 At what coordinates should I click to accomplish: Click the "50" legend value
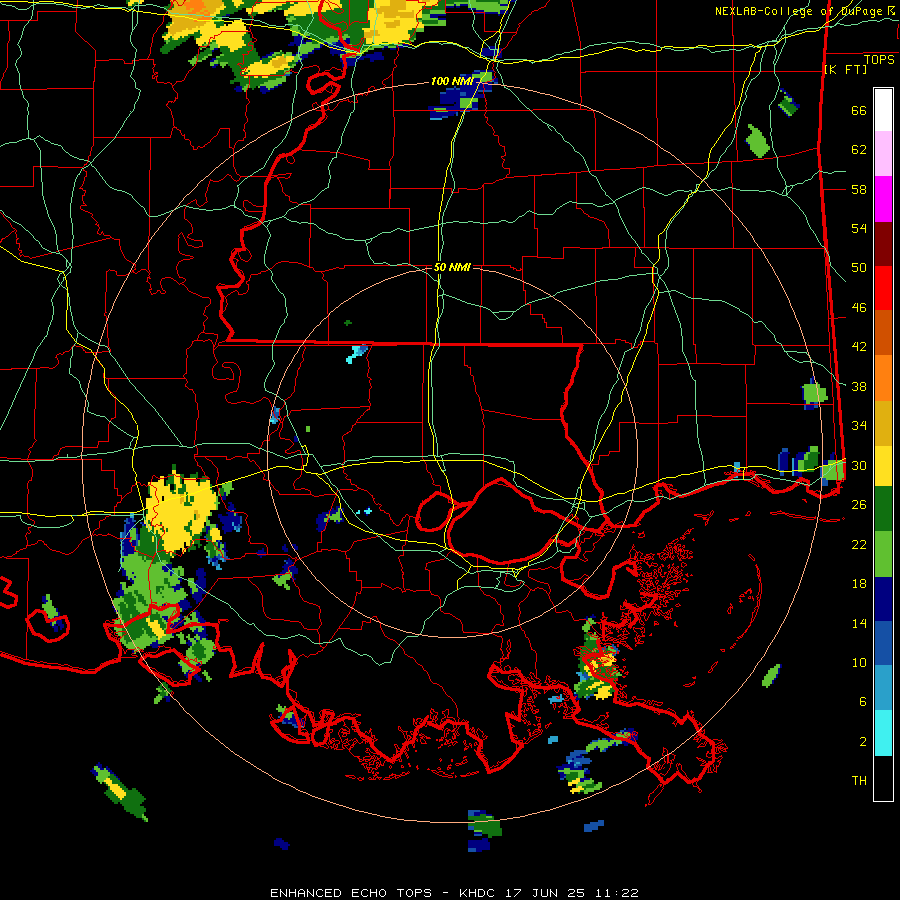coord(859,267)
